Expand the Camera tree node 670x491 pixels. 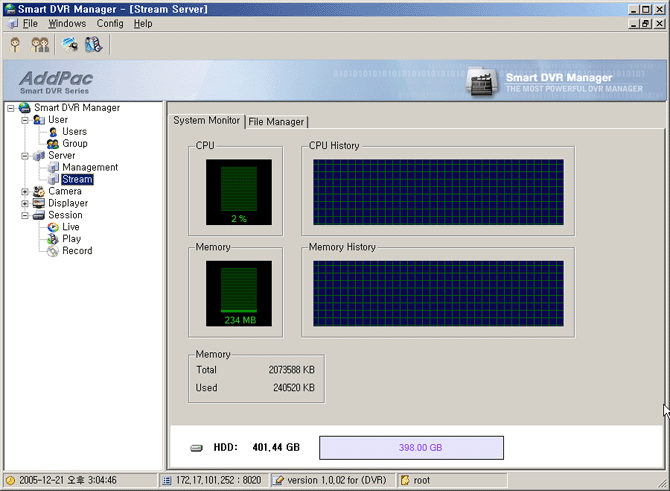25,191
